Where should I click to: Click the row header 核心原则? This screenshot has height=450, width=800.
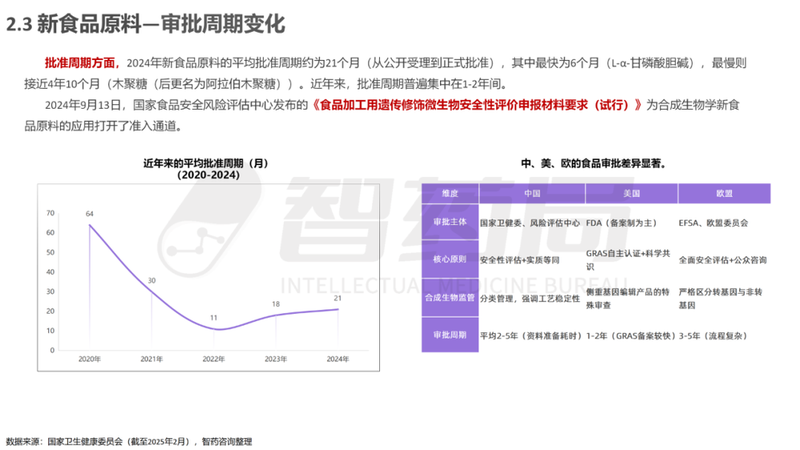[x=450, y=259]
